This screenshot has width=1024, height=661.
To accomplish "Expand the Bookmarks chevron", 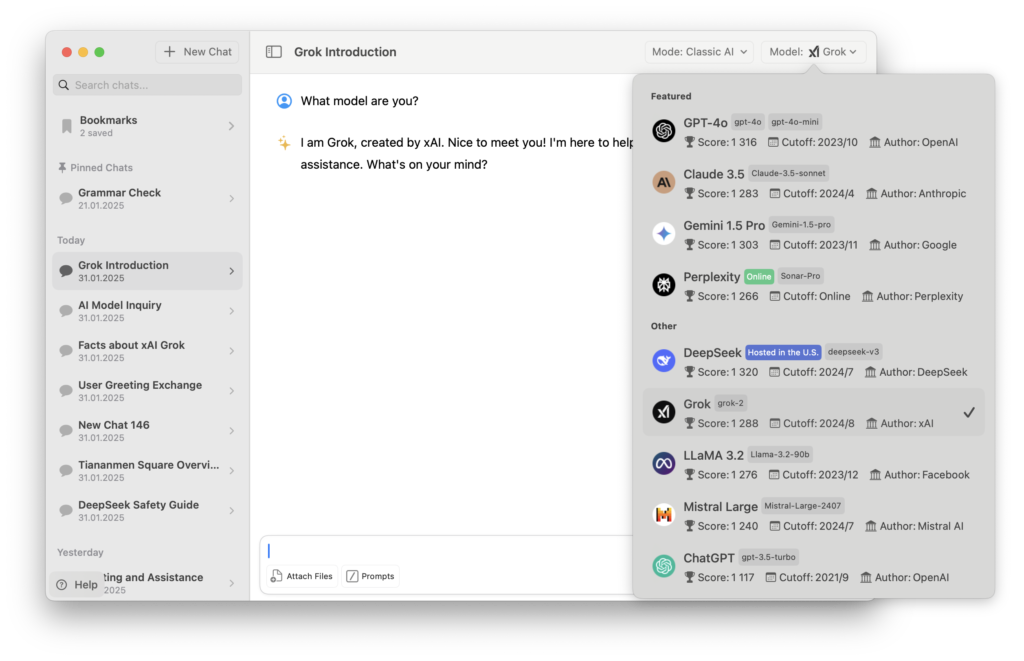I will [x=231, y=126].
